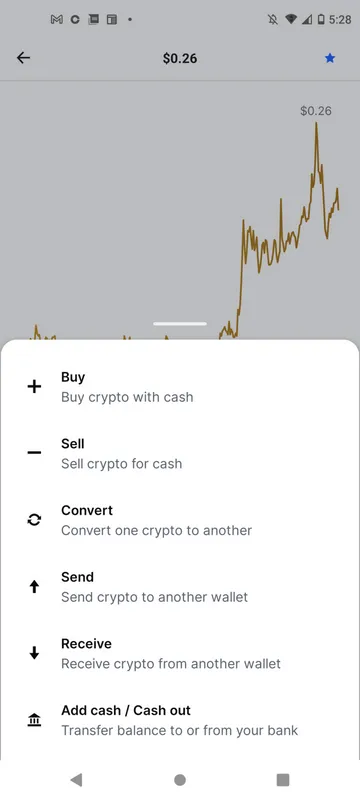Select Buy crypto with cash
This screenshot has height=800, width=360.
180,387
